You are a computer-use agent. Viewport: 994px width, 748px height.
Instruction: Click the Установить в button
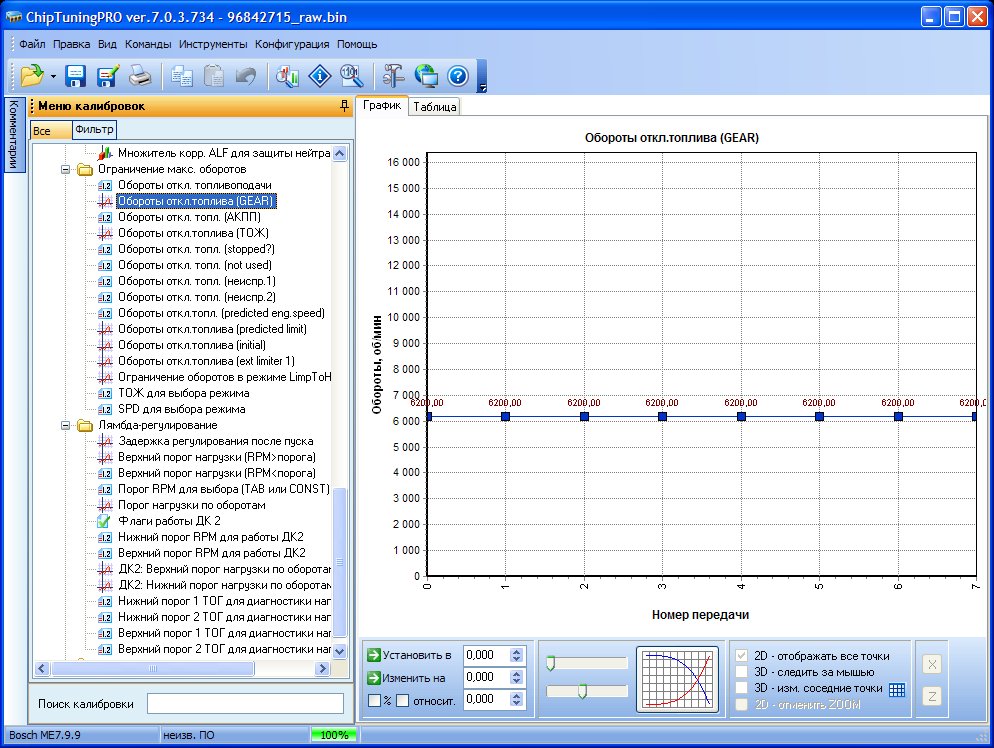[x=409, y=655]
